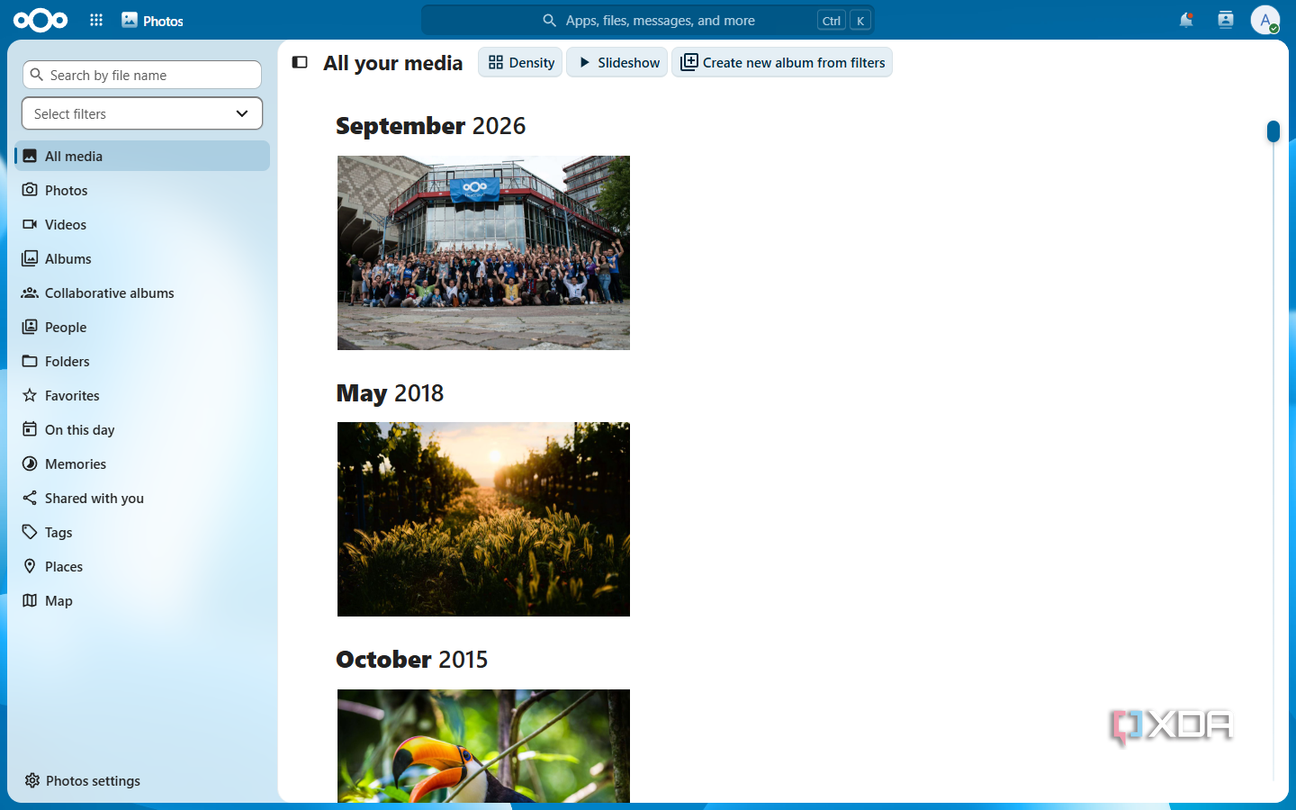Show Favorites media
Screen dimensions: 1296x810
point(142,395)
